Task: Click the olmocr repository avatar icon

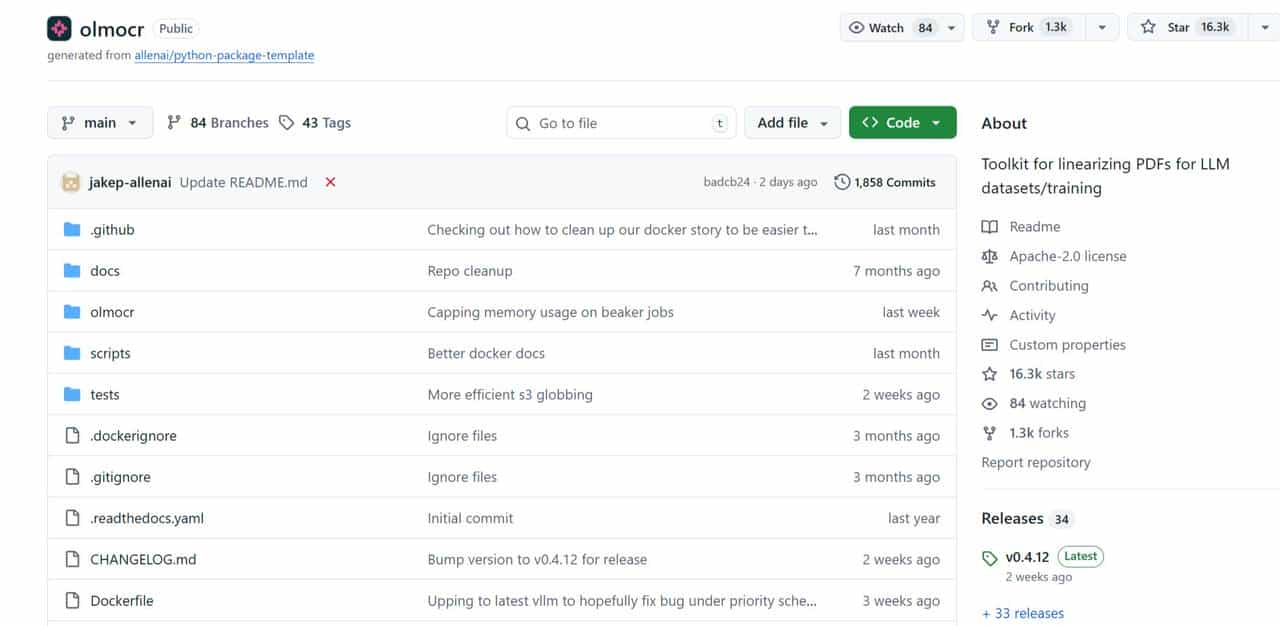Action: point(59,28)
